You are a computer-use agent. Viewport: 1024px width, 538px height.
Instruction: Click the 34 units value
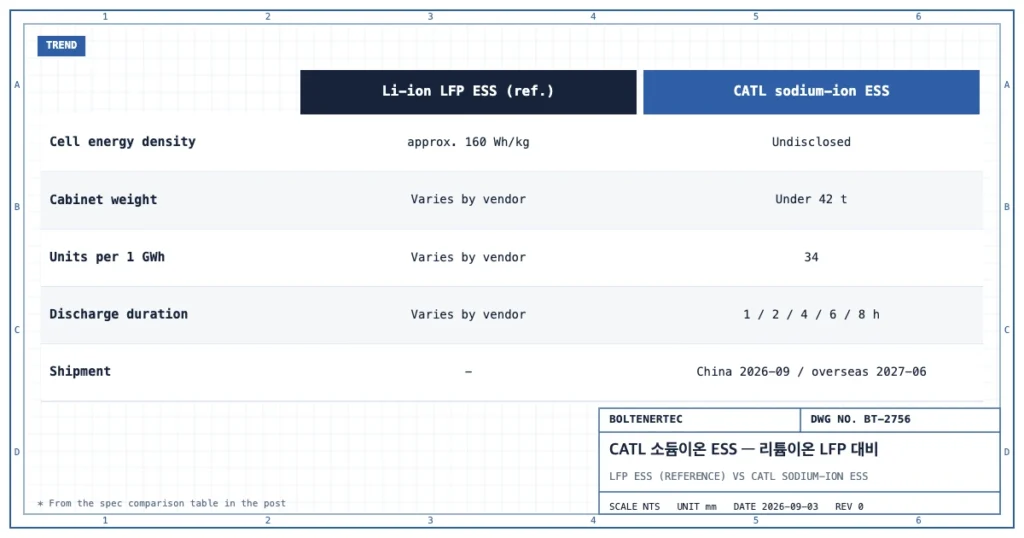(x=811, y=257)
